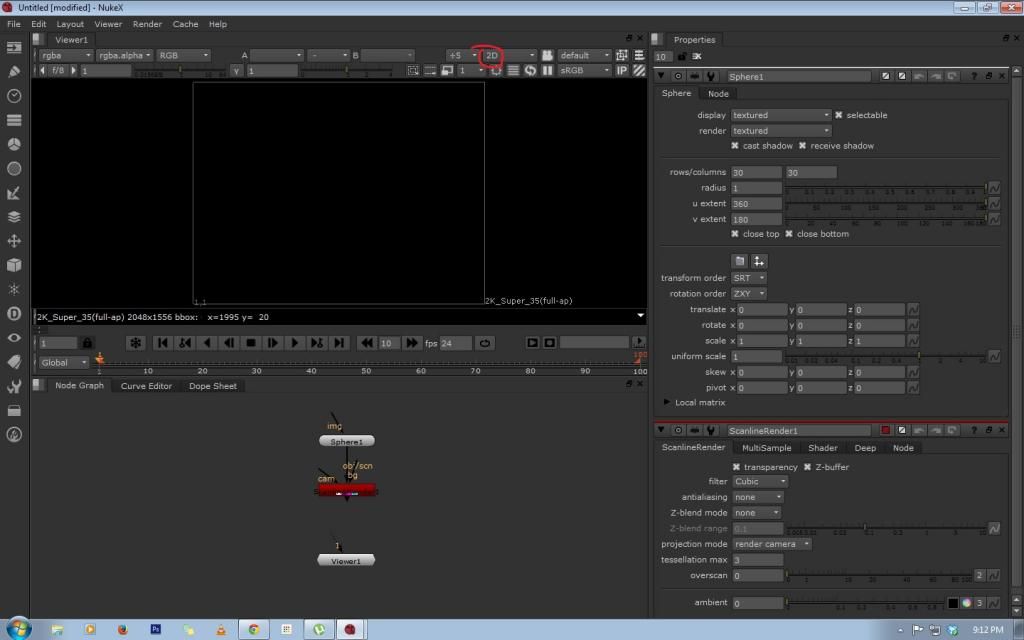Open the 3D node menu cube icon

coord(14,265)
